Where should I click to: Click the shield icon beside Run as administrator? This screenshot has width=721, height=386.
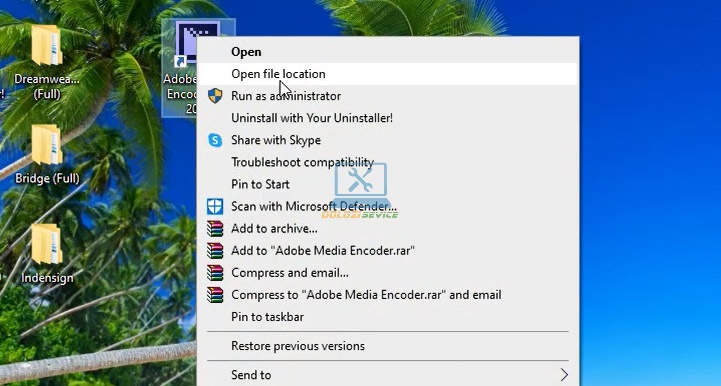click(215, 96)
